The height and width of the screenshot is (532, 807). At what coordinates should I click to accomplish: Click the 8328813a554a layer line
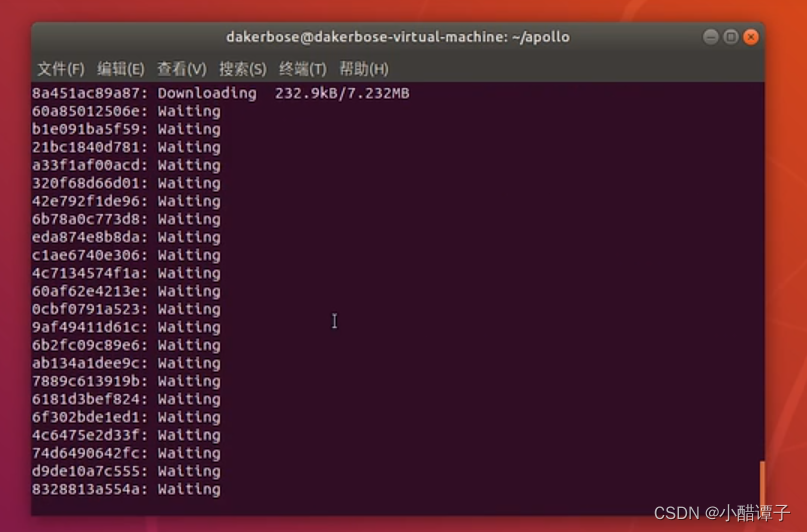(x=126, y=489)
